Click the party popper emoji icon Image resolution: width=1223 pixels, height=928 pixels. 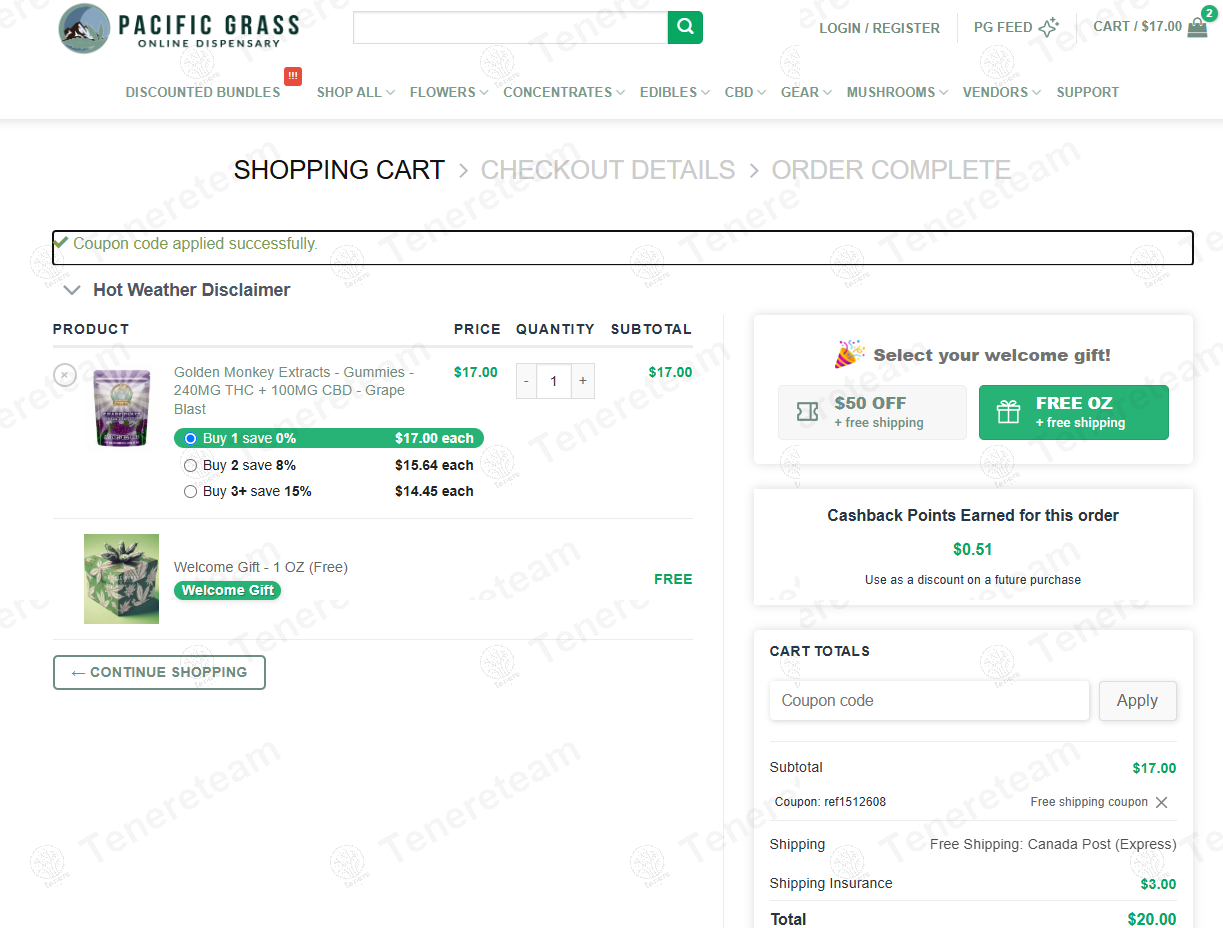[x=850, y=354]
